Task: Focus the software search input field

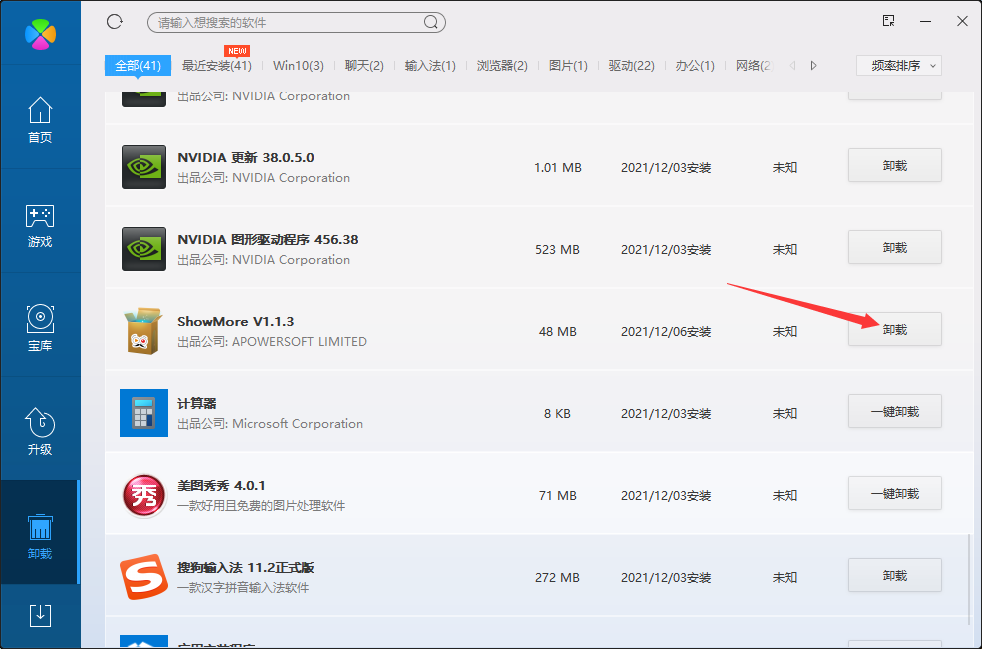Action: (296, 23)
